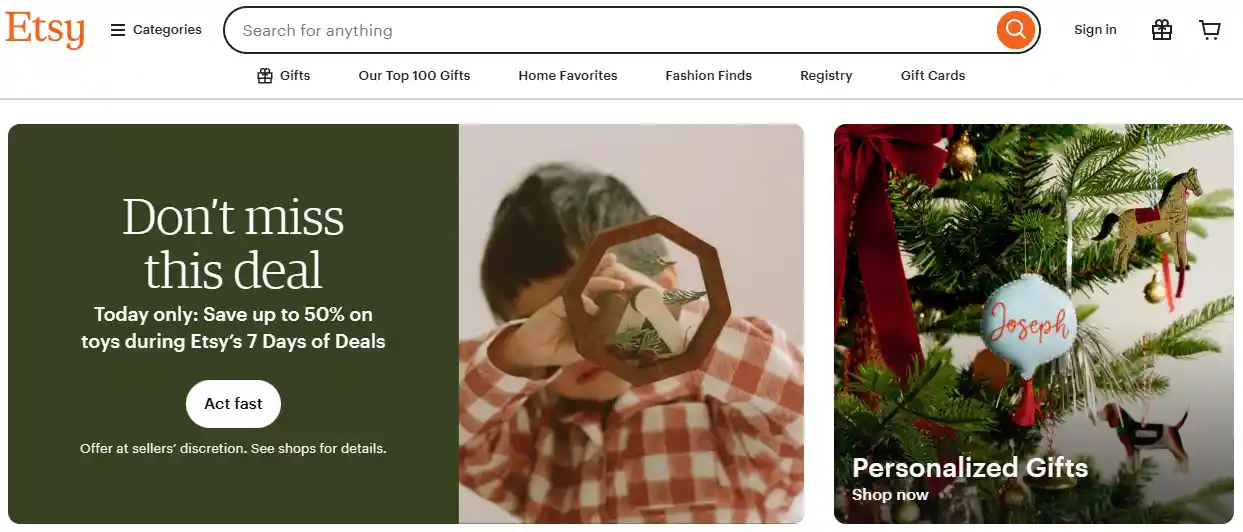1243x532 pixels.
Task: Click the hamburger icon beside Categories
Action: point(118,30)
